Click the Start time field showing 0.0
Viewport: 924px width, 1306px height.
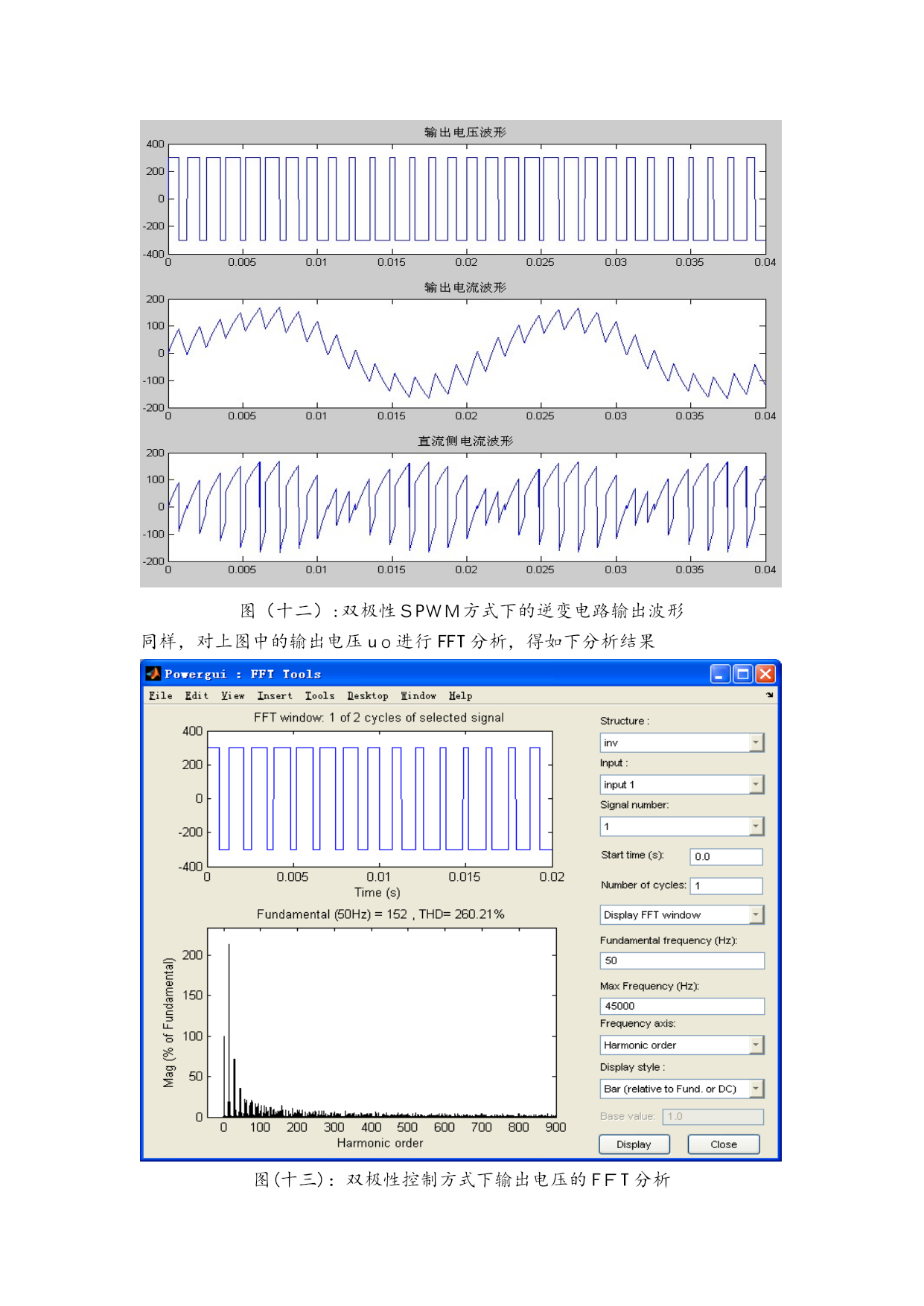tap(727, 856)
